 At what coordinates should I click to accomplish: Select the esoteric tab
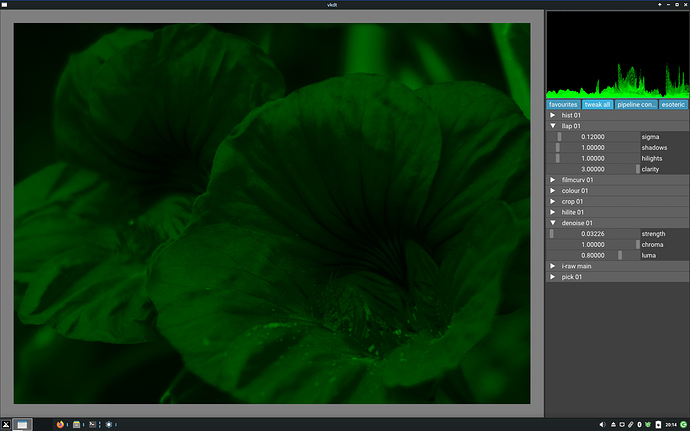tap(673, 104)
